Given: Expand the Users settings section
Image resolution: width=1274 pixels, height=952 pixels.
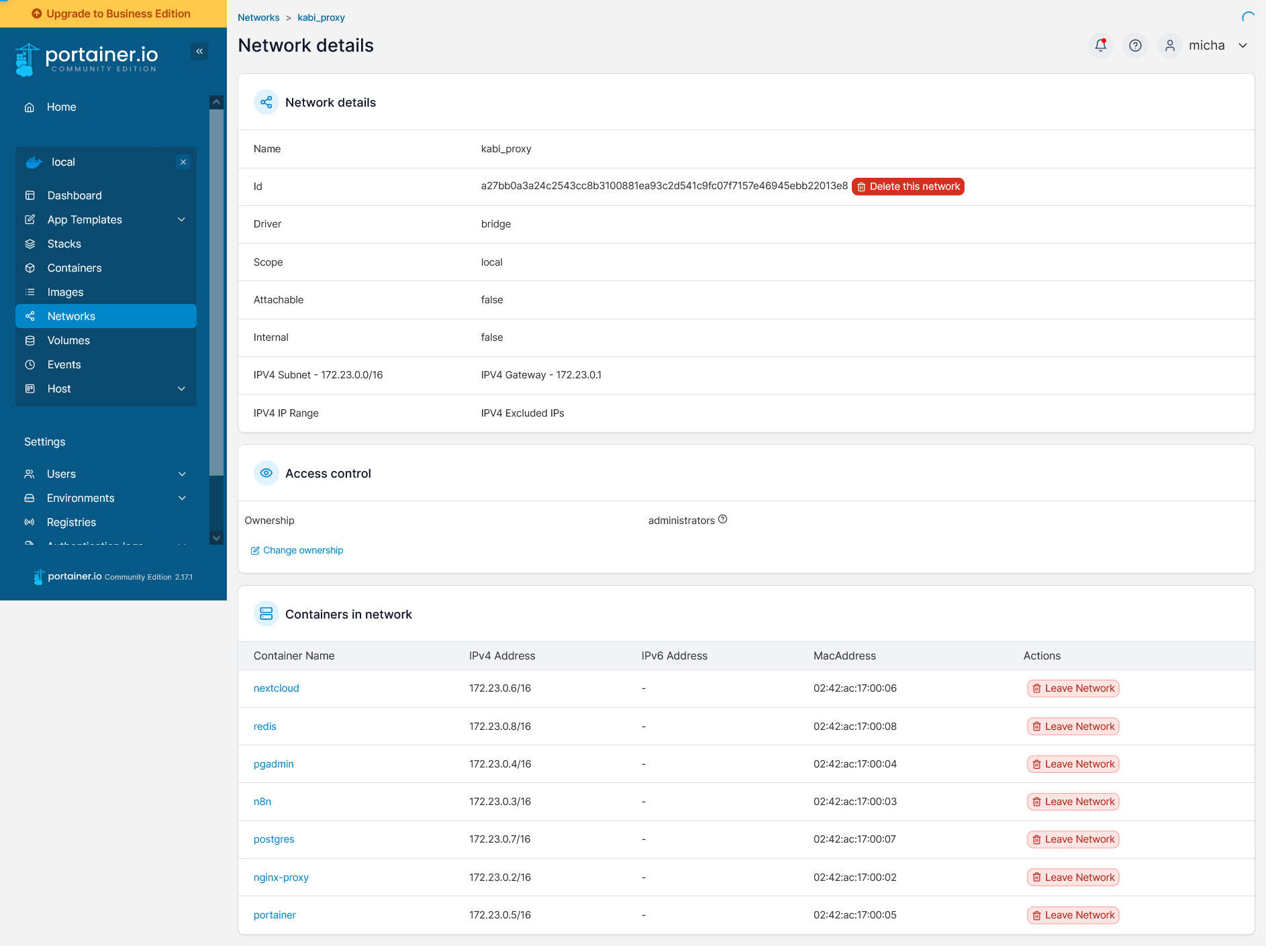Looking at the screenshot, I should tap(182, 474).
